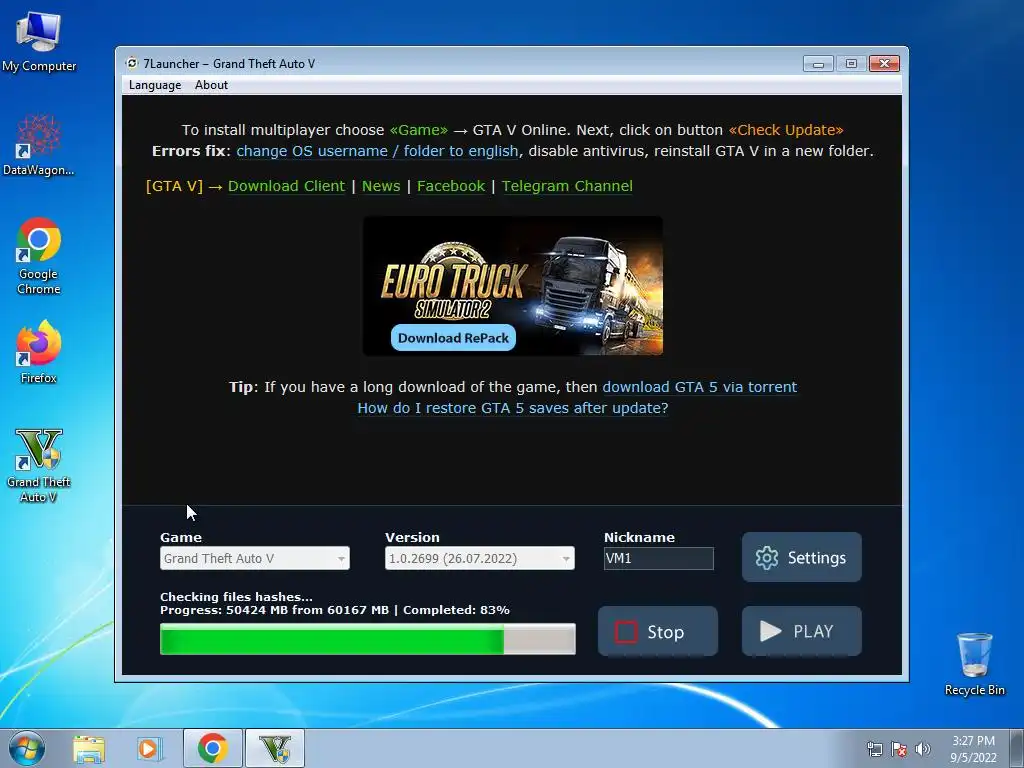Close the 7Launcher window

tap(884, 63)
